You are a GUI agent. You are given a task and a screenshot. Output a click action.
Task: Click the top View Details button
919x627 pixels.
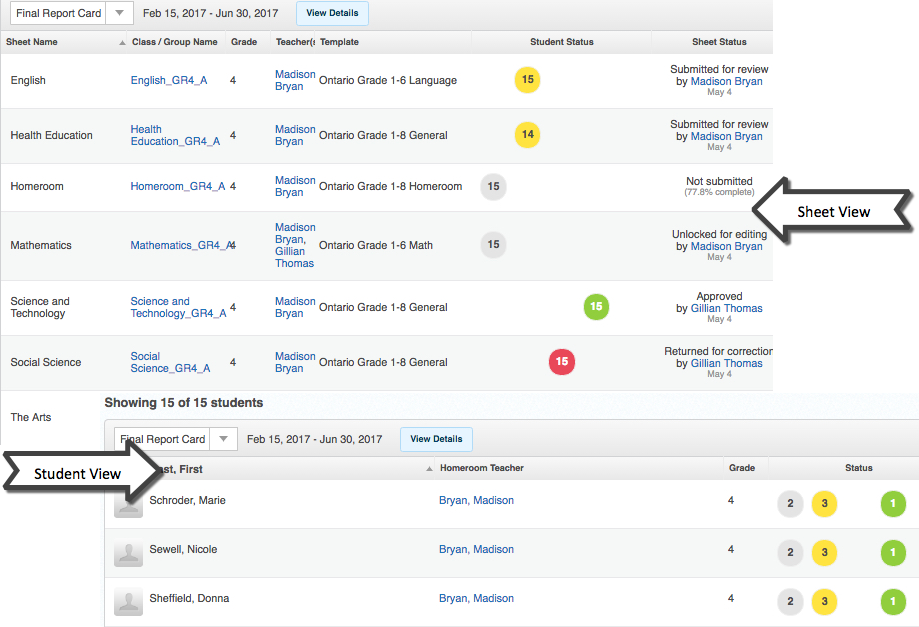(333, 14)
